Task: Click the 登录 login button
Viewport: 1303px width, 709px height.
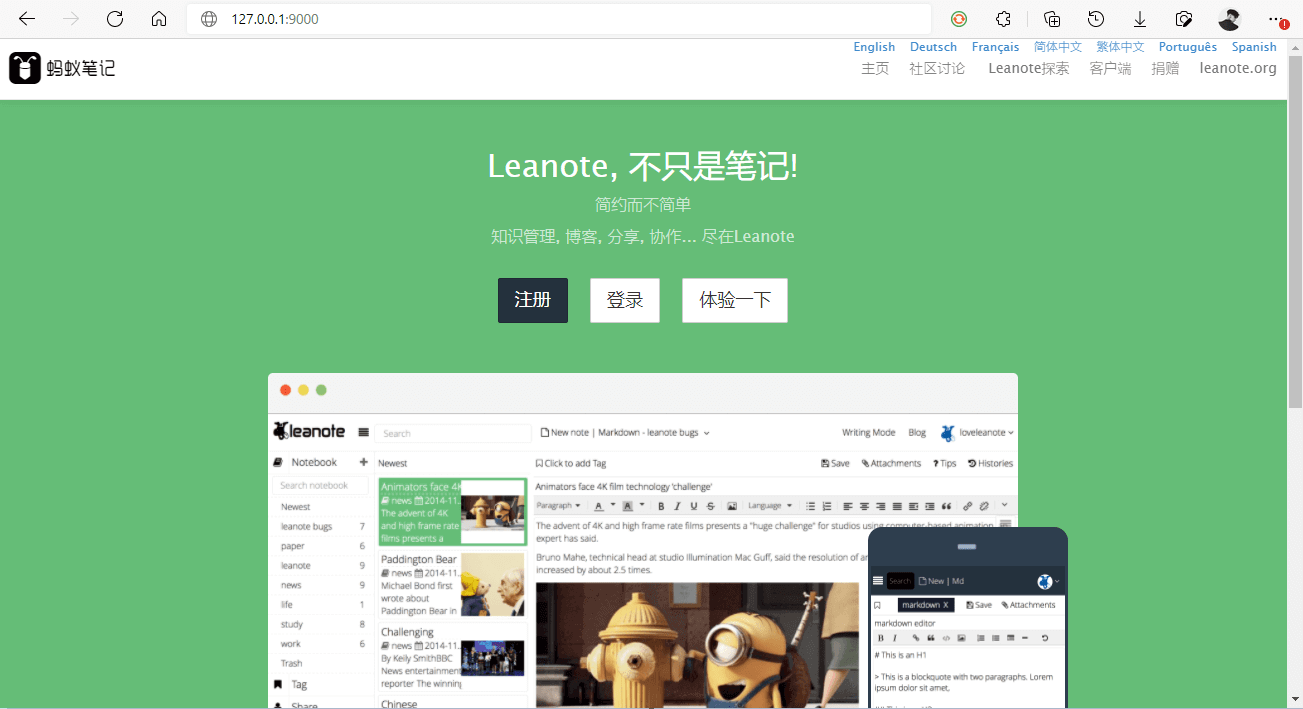Action: tap(624, 300)
